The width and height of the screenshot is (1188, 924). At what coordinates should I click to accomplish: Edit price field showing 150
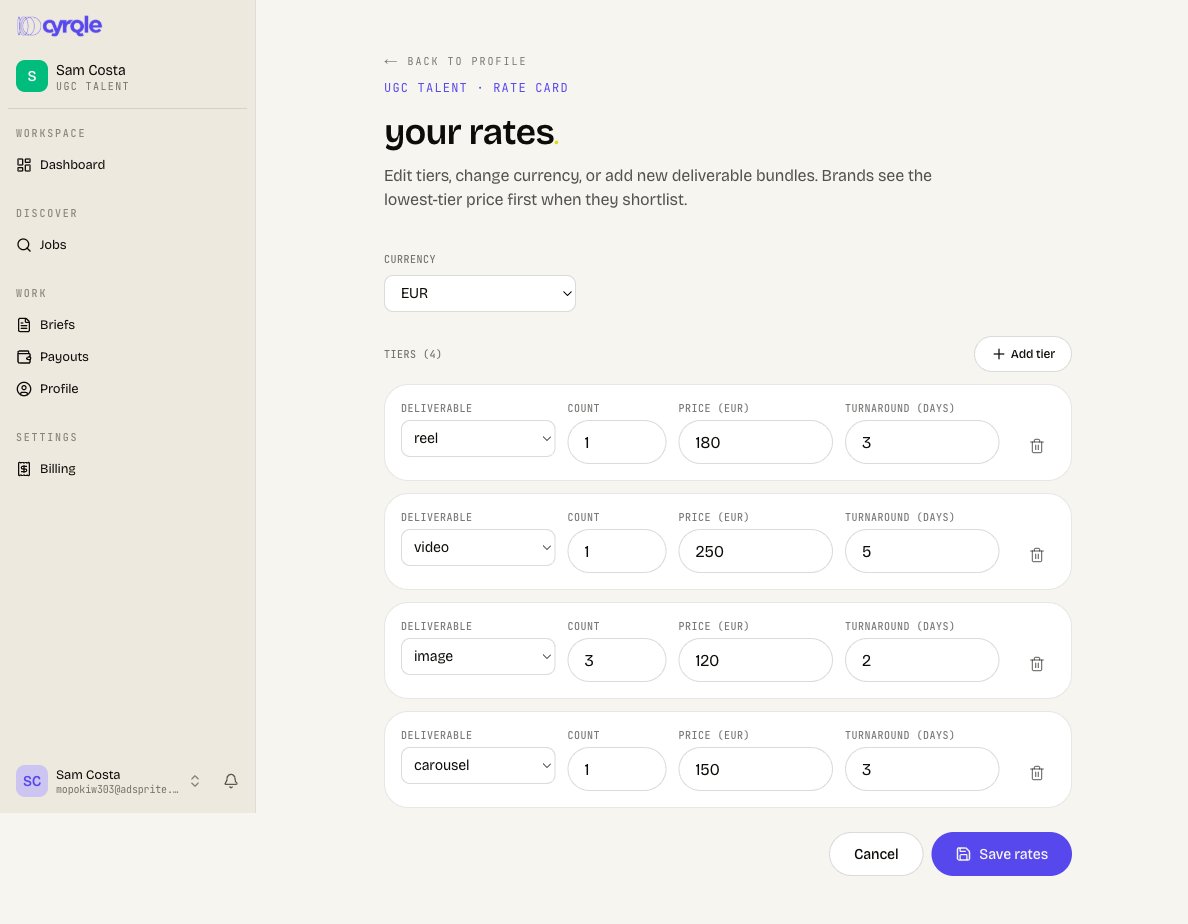click(755, 769)
